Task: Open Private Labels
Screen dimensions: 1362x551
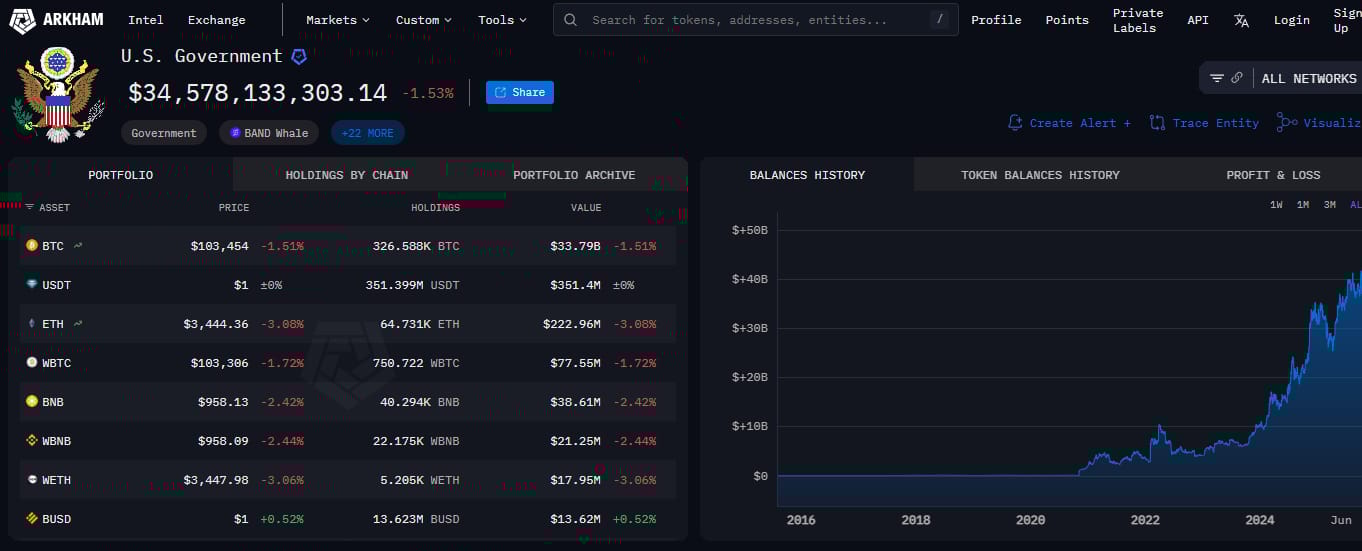Action: pyautogui.click(x=1138, y=20)
